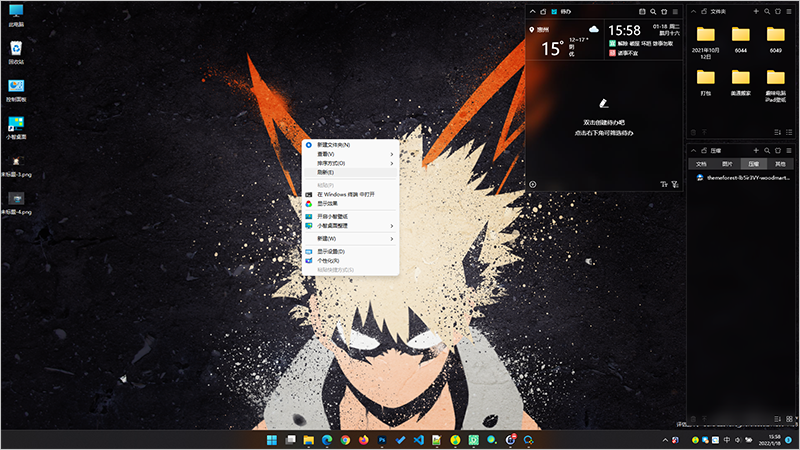Switch to the 其他 tab
800x450 pixels.
779,163
